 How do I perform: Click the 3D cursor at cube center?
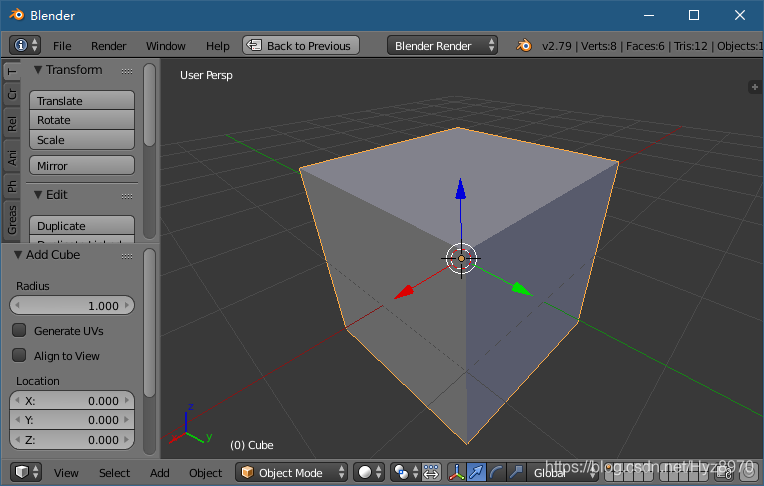[x=461, y=258]
